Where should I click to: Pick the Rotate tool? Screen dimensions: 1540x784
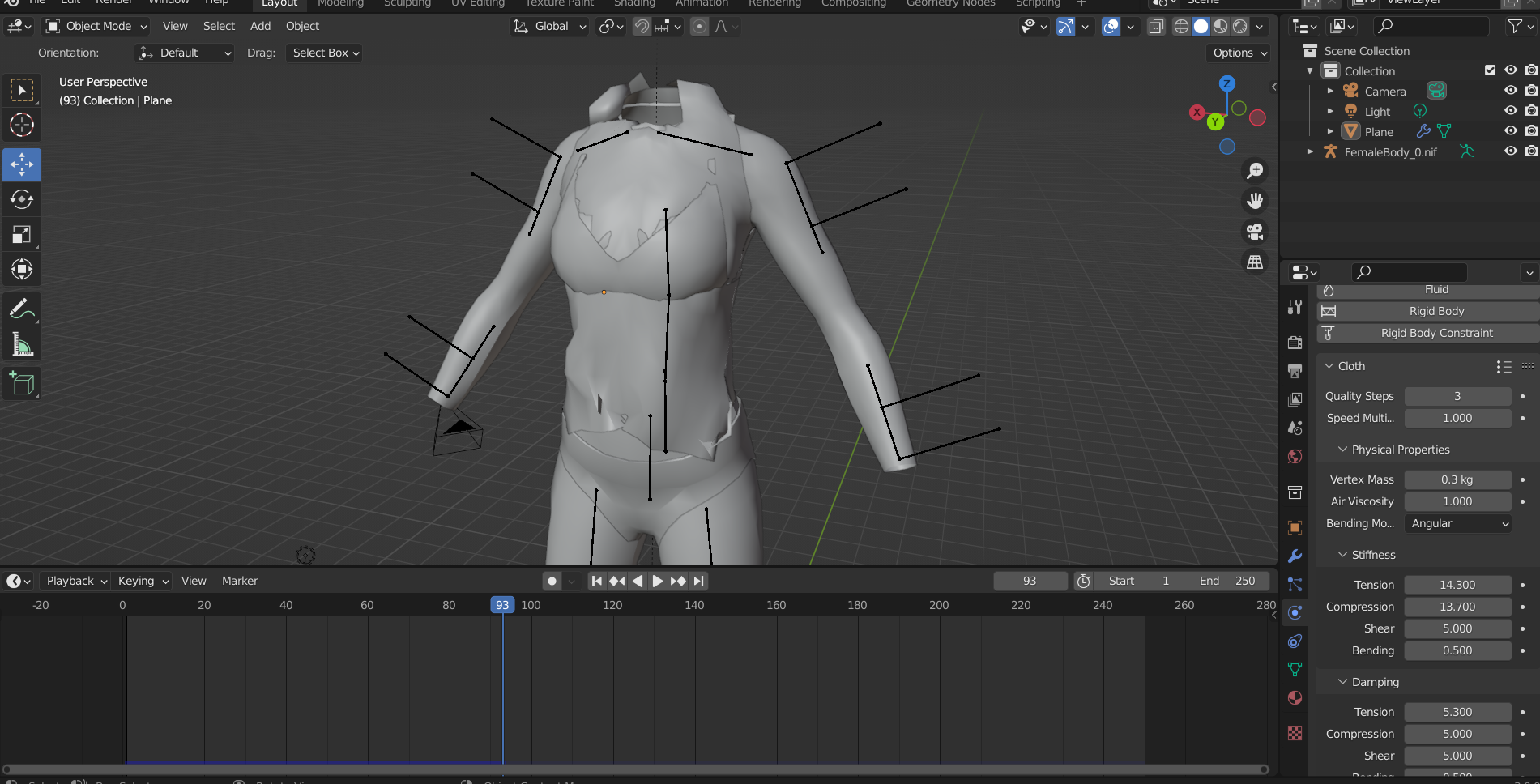22,199
